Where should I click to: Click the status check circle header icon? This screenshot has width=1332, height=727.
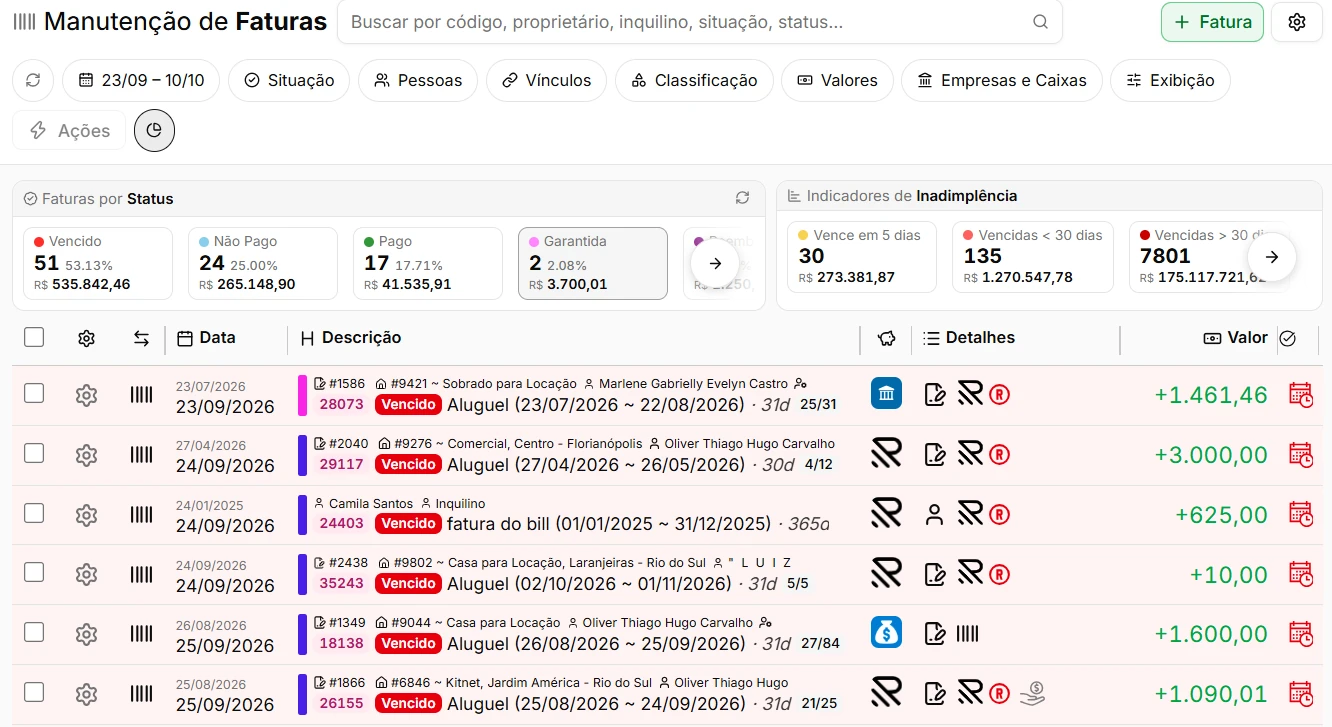[x=1288, y=338]
